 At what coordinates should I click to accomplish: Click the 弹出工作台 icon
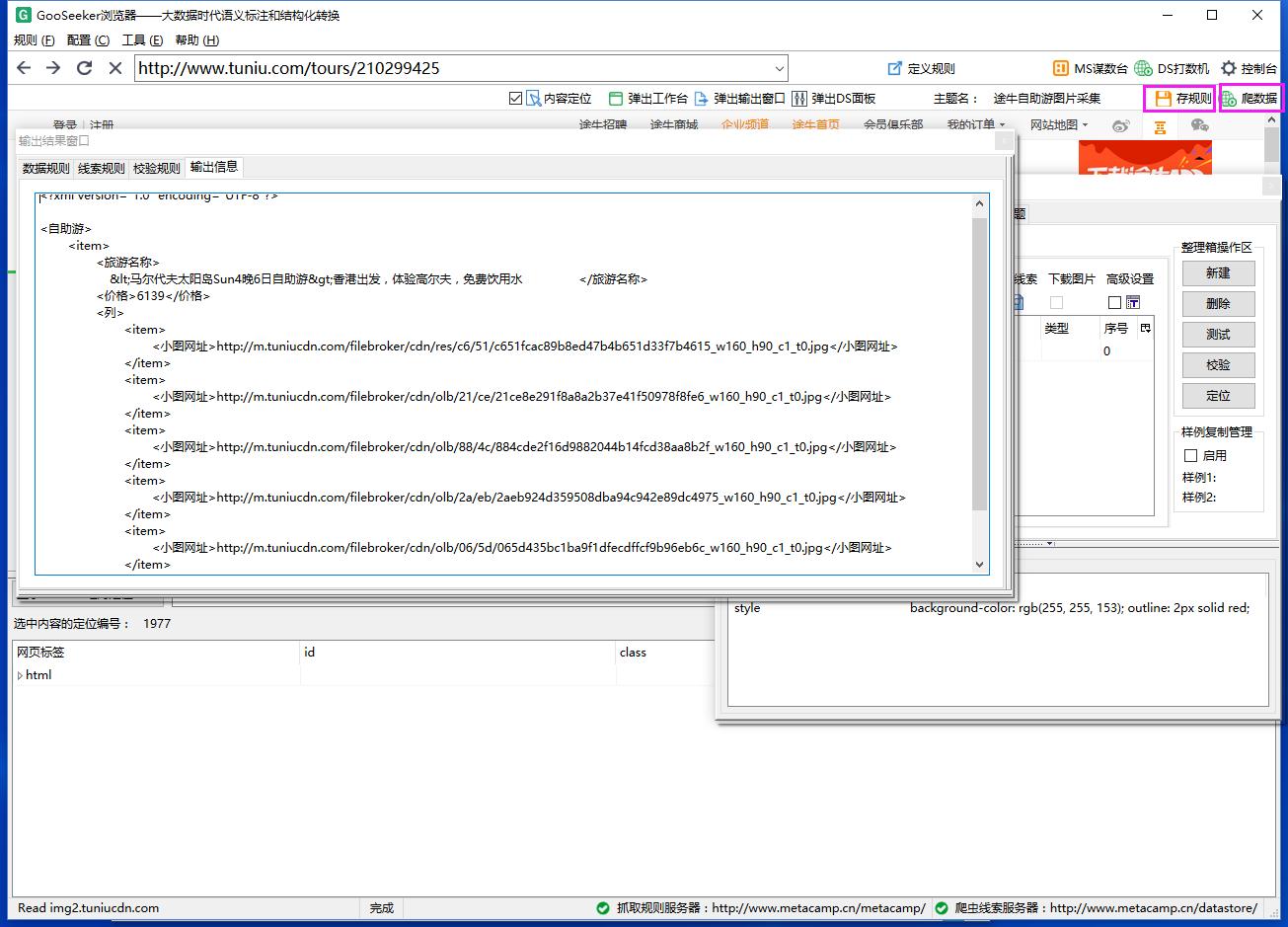coord(616,98)
